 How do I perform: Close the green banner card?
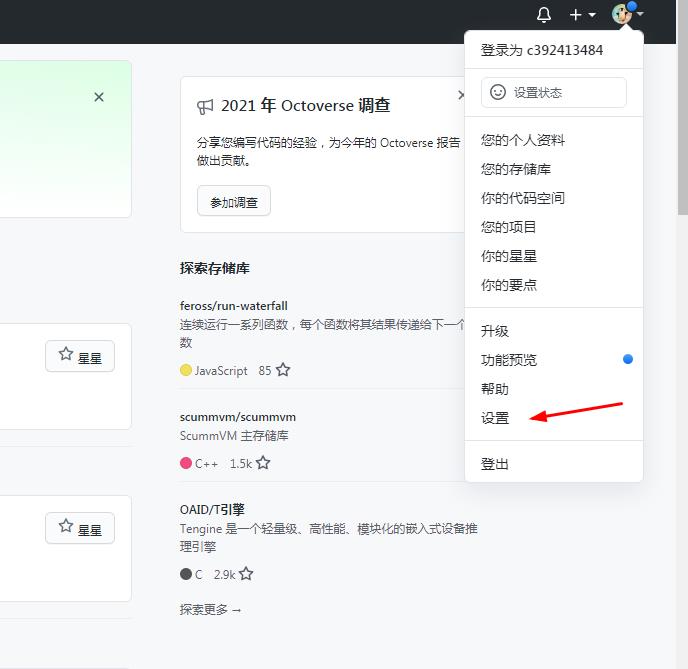[x=99, y=97]
